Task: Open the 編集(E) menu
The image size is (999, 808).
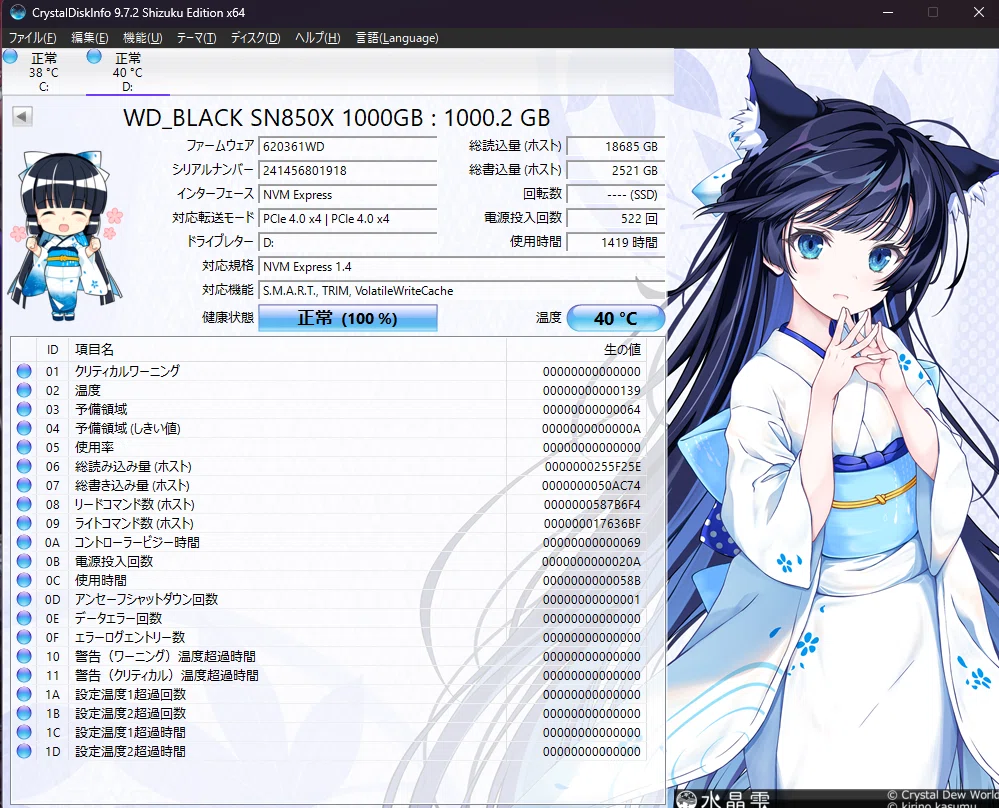Action: point(89,38)
